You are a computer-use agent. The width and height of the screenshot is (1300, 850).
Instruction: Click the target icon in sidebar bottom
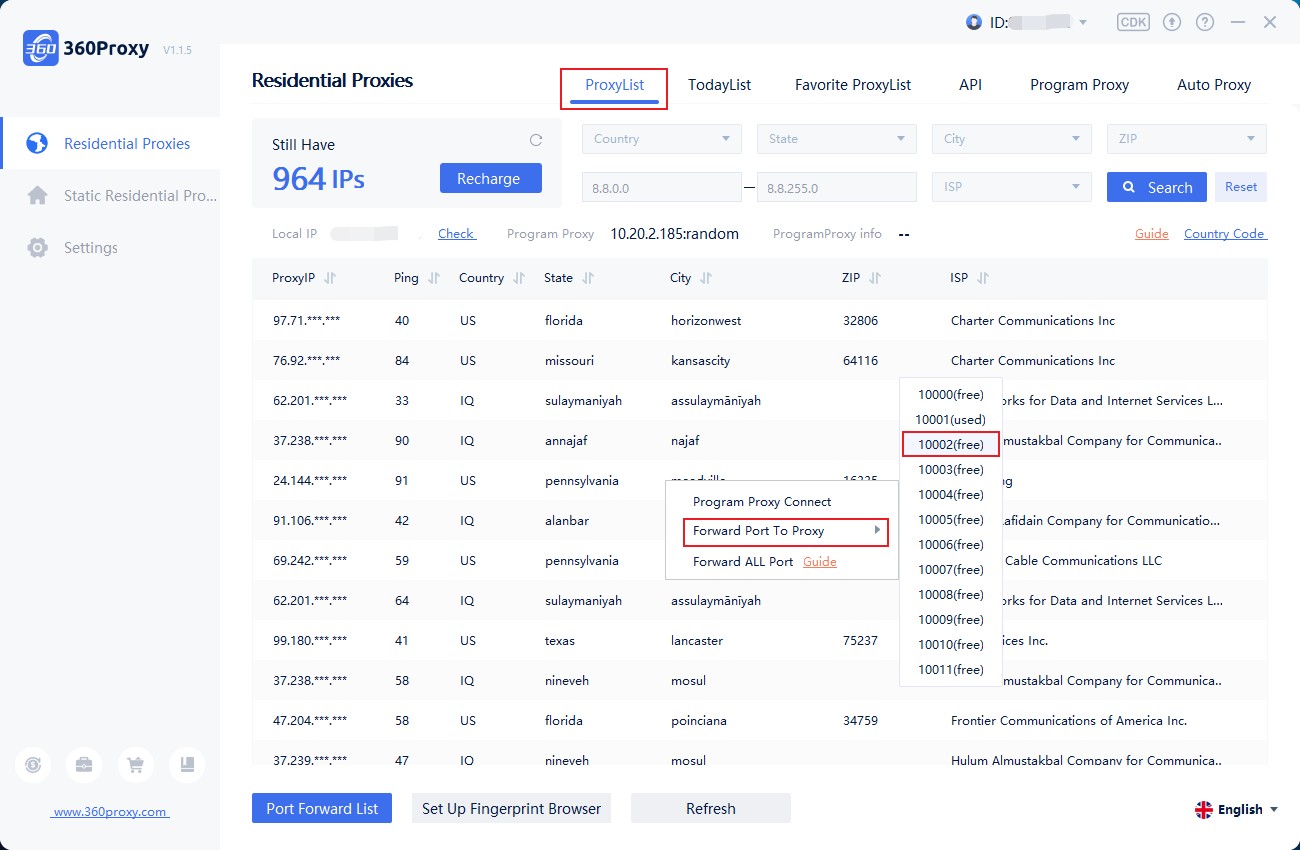point(33,765)
